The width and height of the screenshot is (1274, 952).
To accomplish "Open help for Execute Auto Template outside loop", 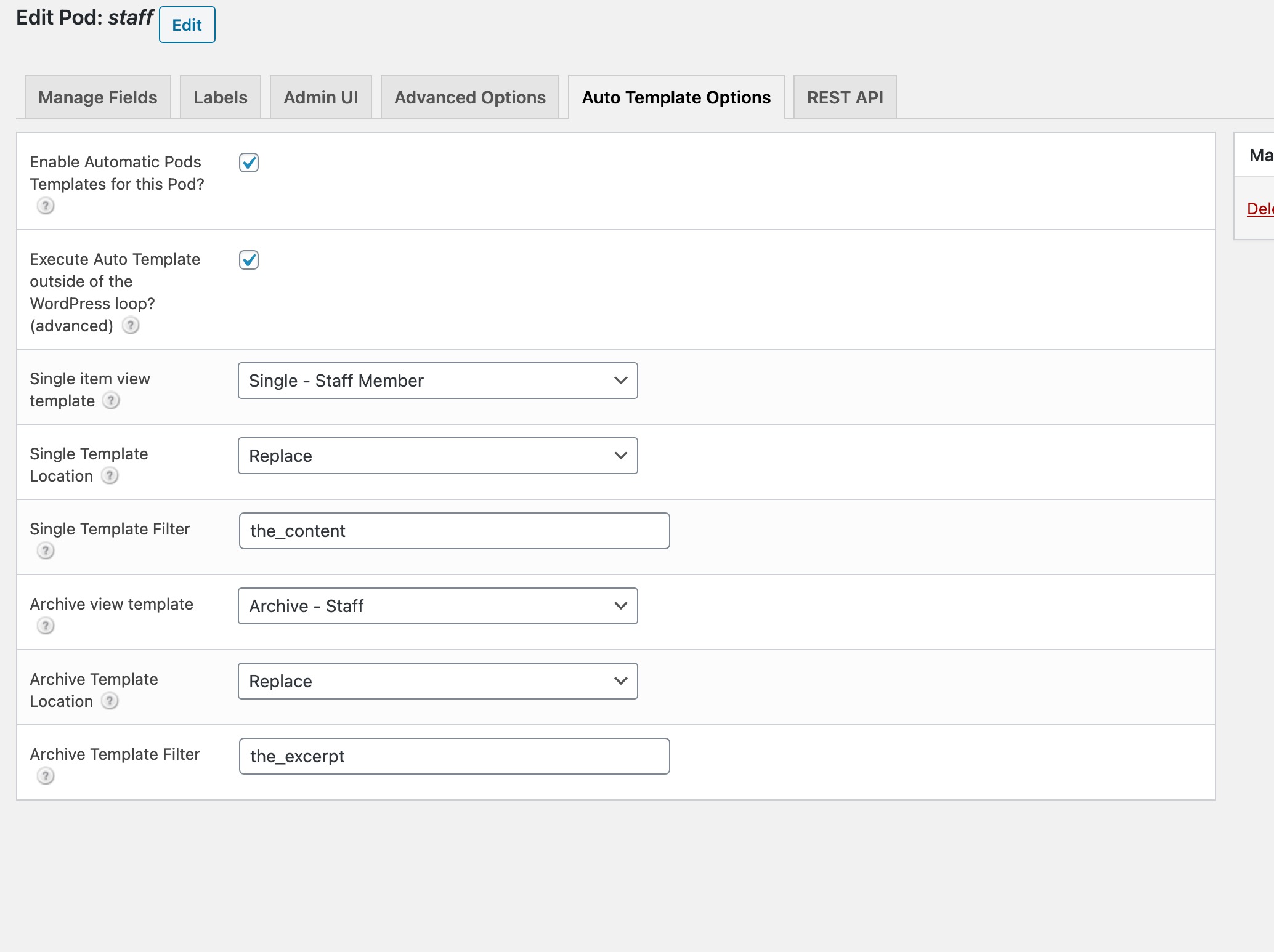I will pos(131,326).
